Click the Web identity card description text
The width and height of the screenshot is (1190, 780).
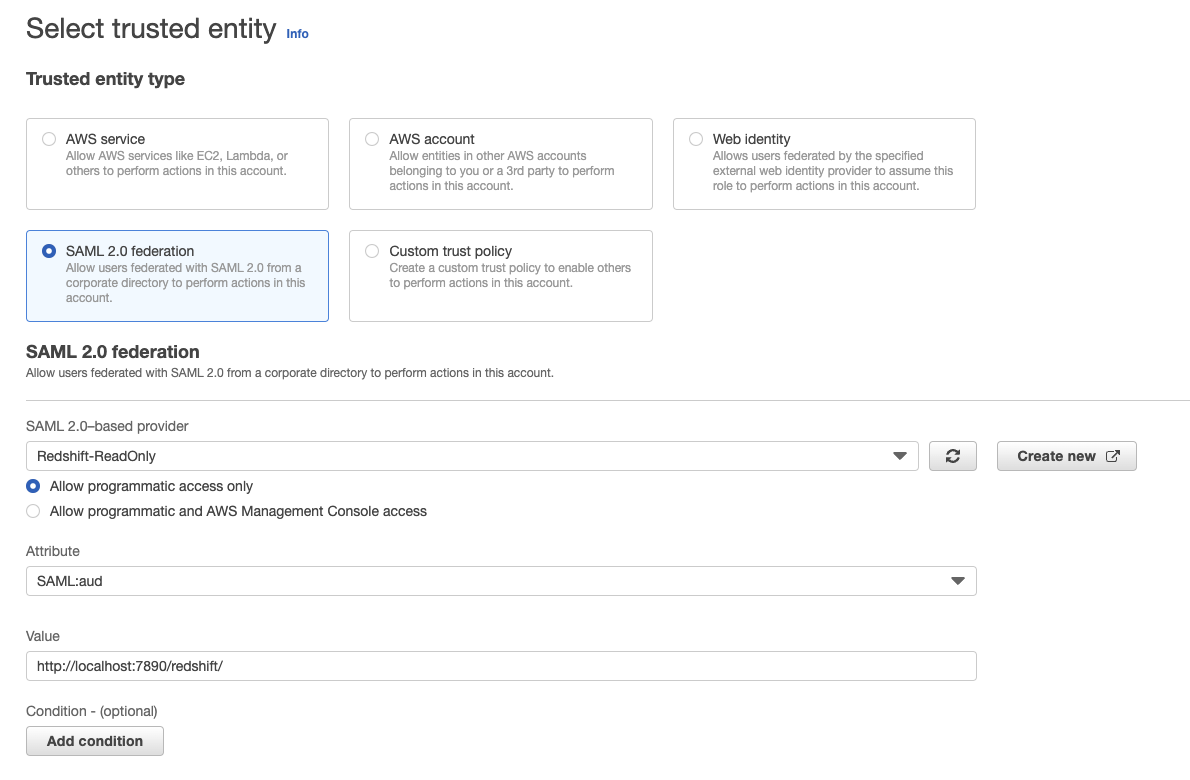point(833,171)
